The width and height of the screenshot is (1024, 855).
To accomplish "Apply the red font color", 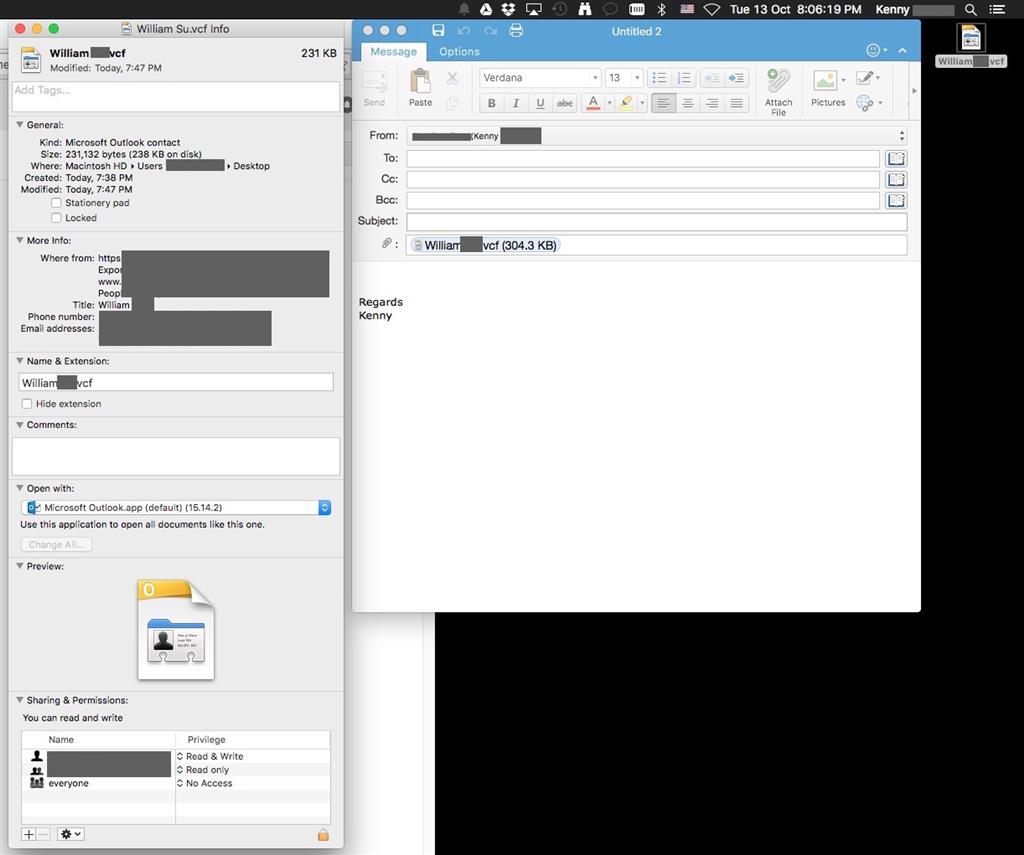I will (x=593, y=103).
